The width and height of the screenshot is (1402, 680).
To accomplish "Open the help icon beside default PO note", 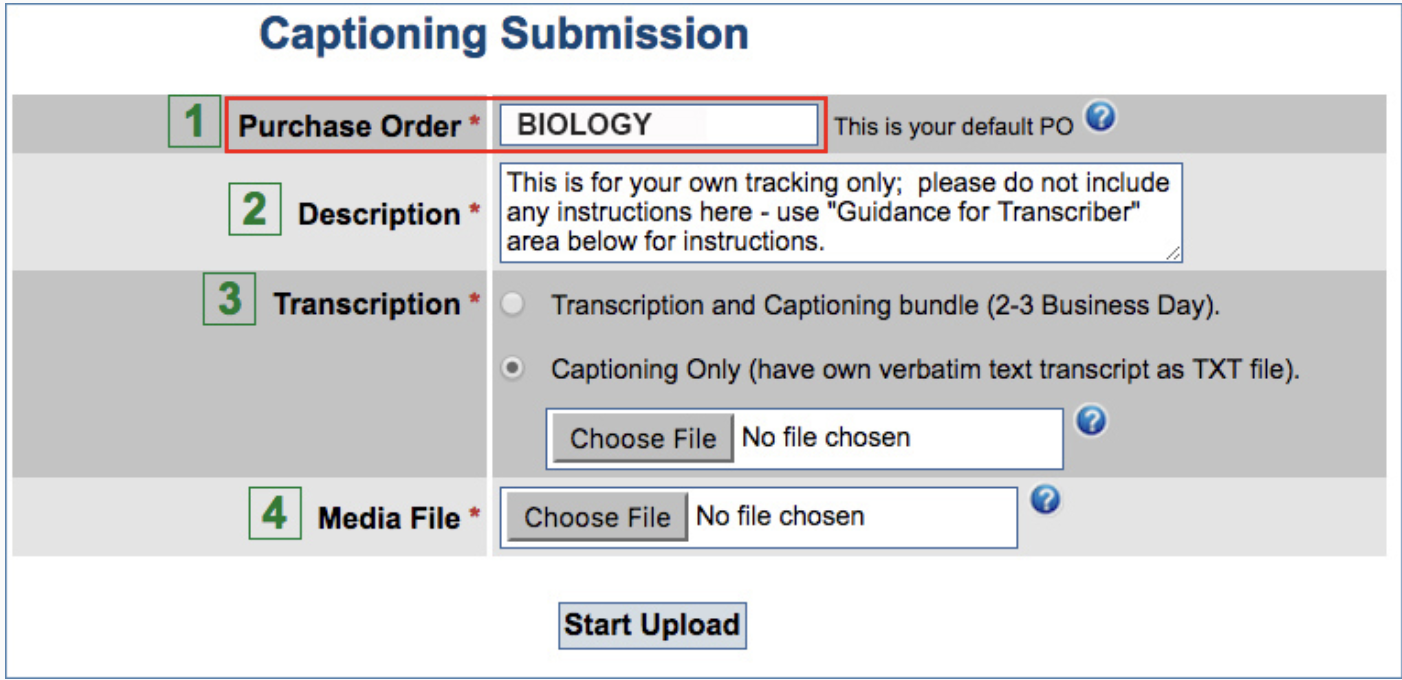I will pyautogui.click(x=1100, y=118).
